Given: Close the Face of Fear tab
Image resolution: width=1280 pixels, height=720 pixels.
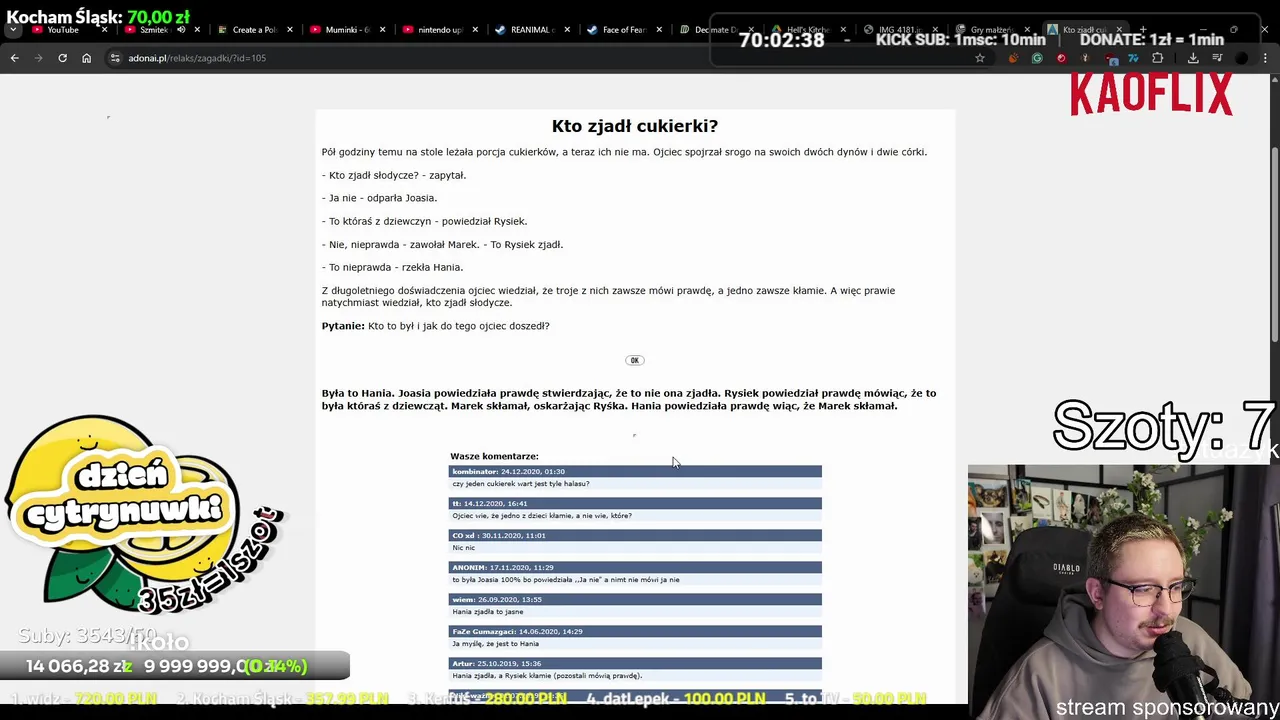Looking at the screenshot, I should pos(659,30).
